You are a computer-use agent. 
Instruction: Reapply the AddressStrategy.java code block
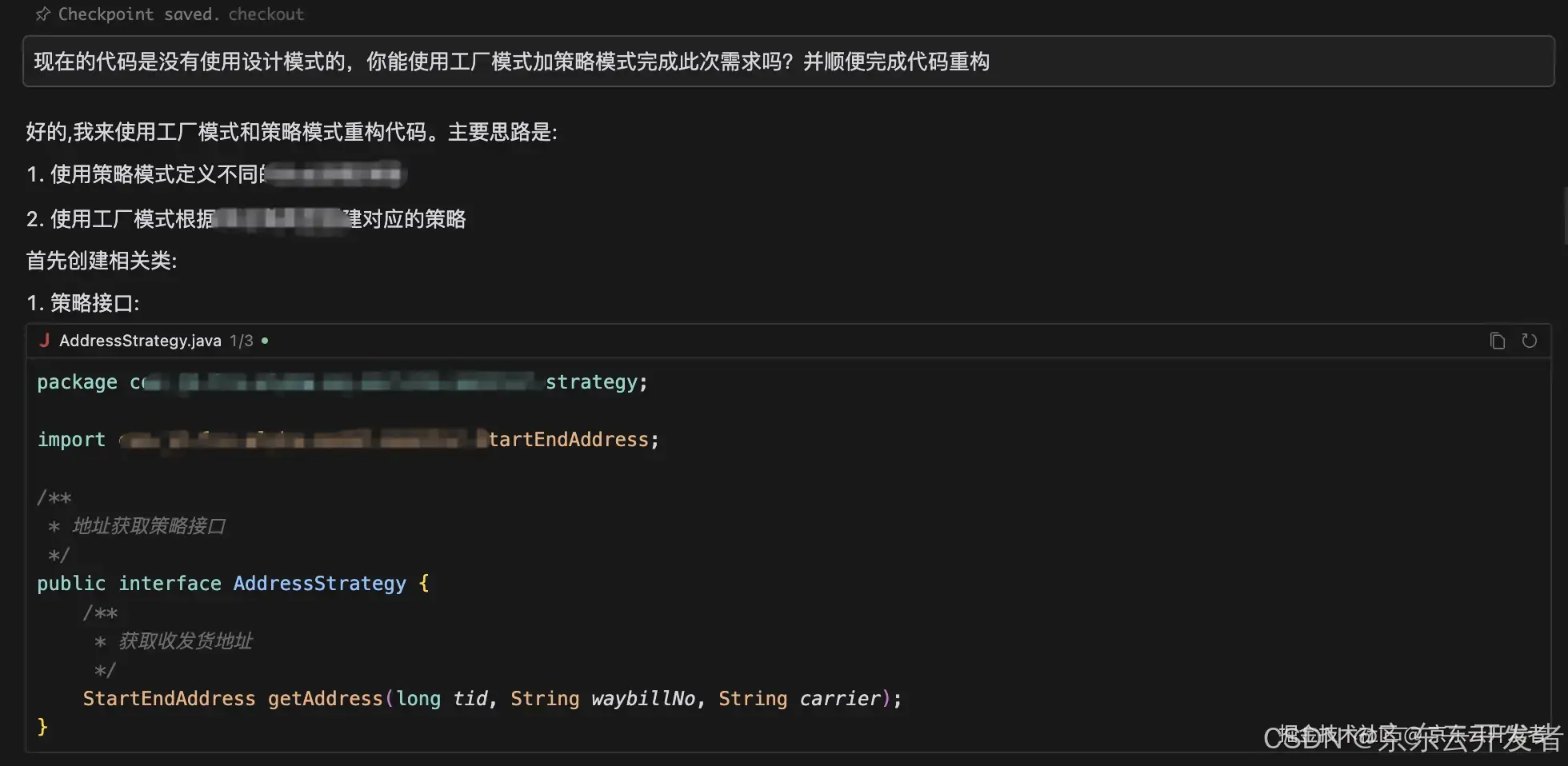tap(1529, 341)
